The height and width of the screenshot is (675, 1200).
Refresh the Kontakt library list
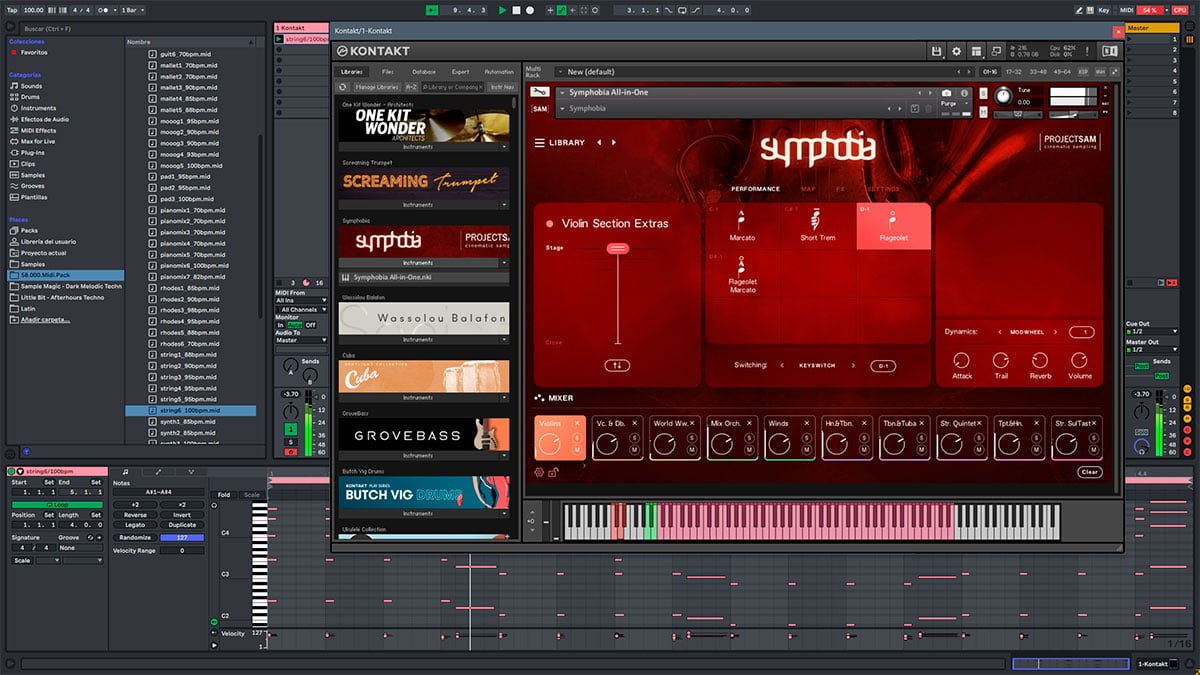342,88
